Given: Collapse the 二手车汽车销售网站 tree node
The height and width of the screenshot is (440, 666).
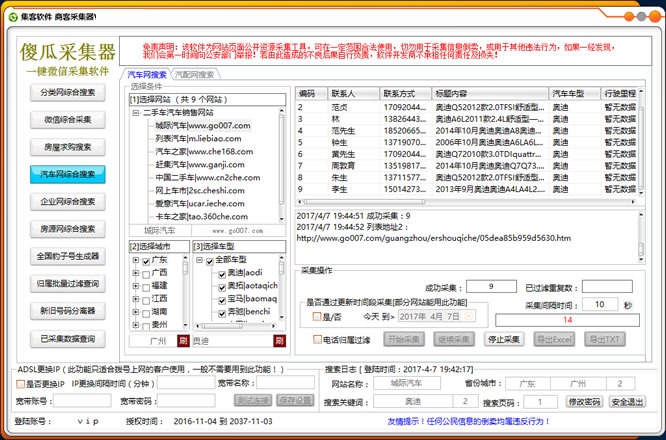Looking at the screenshot, I should [x=136, y=114].
